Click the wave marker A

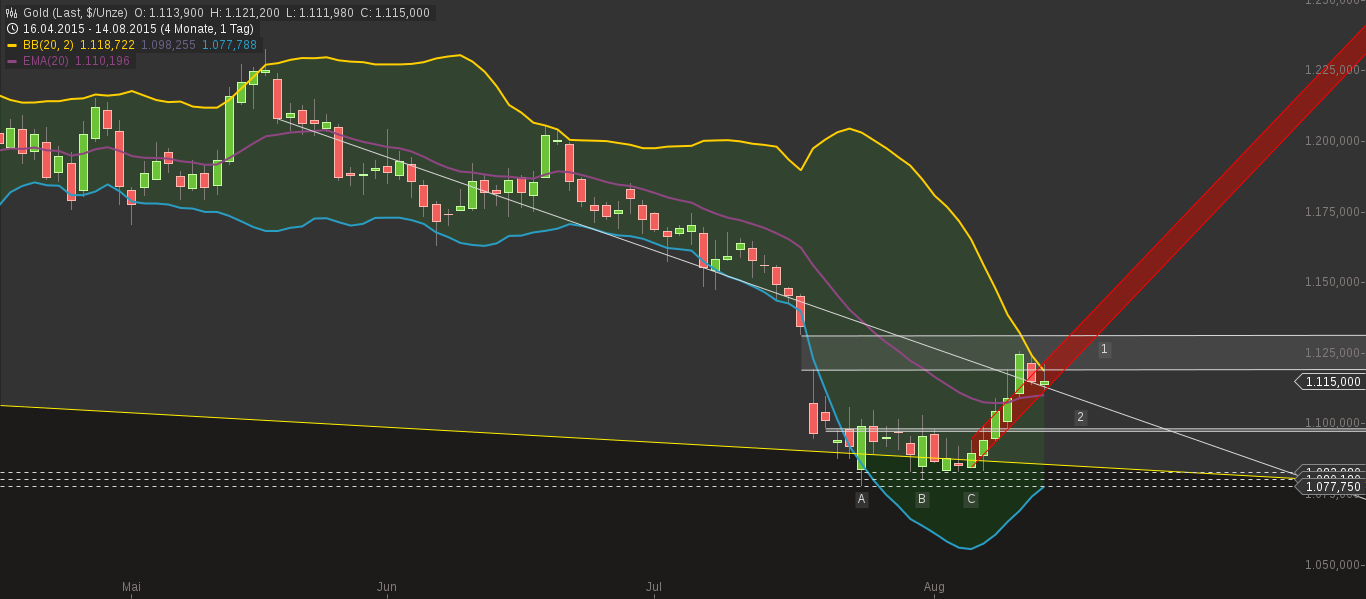pyautogui.click(x=861, y=499)
